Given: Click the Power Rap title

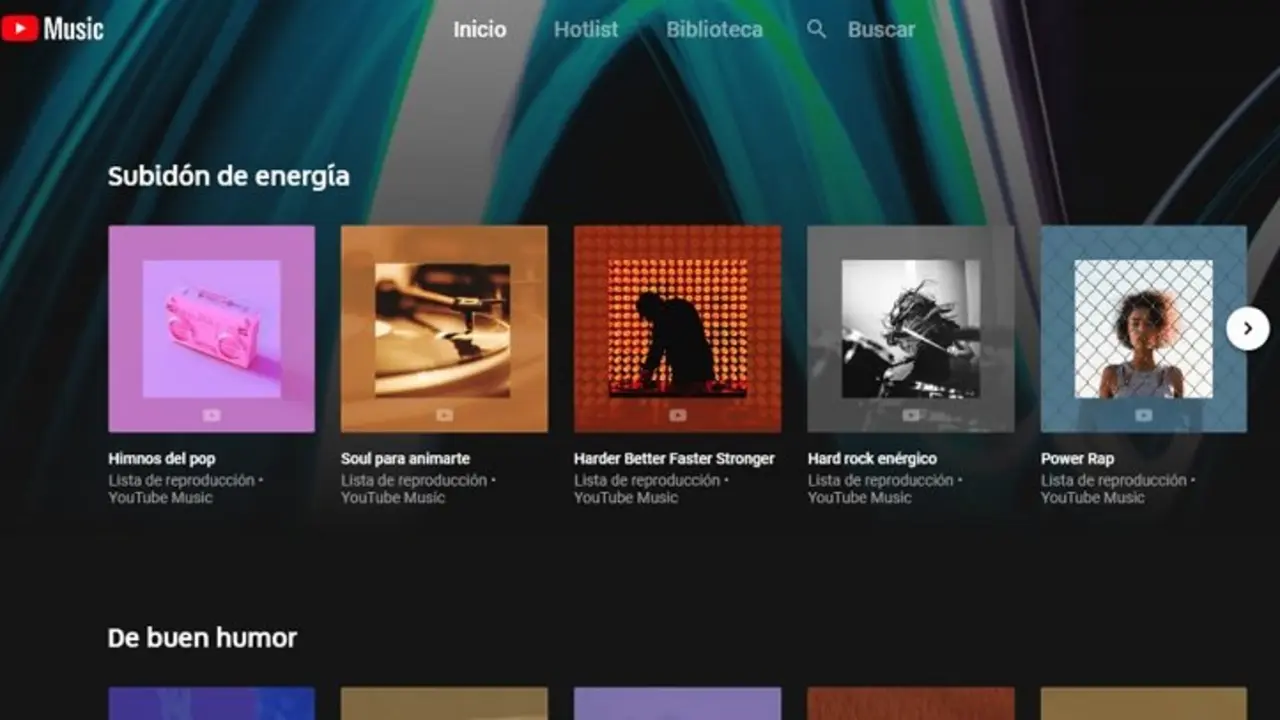Looking at the screenshot, I should coord(1077,459).
